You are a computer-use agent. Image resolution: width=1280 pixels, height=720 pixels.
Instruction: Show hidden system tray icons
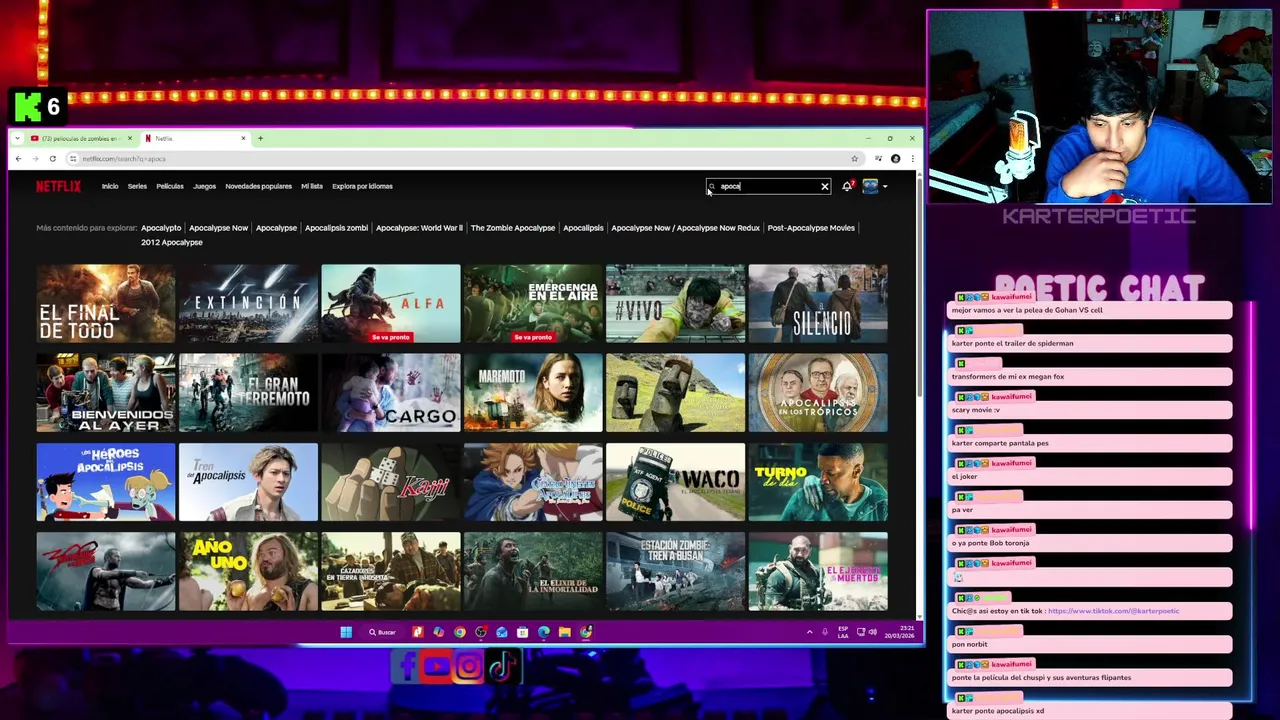(809, 632)
